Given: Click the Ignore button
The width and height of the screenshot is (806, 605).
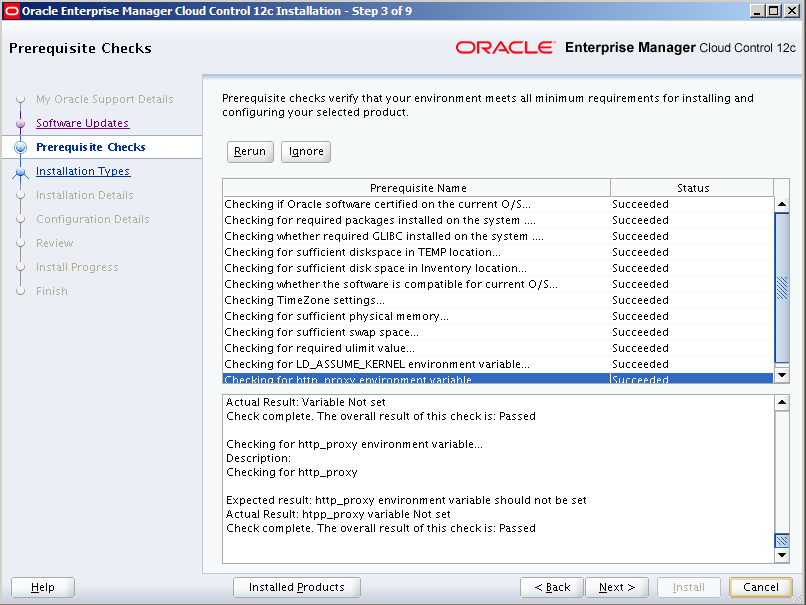Looking at the screenshot, I should pos(306,152).
